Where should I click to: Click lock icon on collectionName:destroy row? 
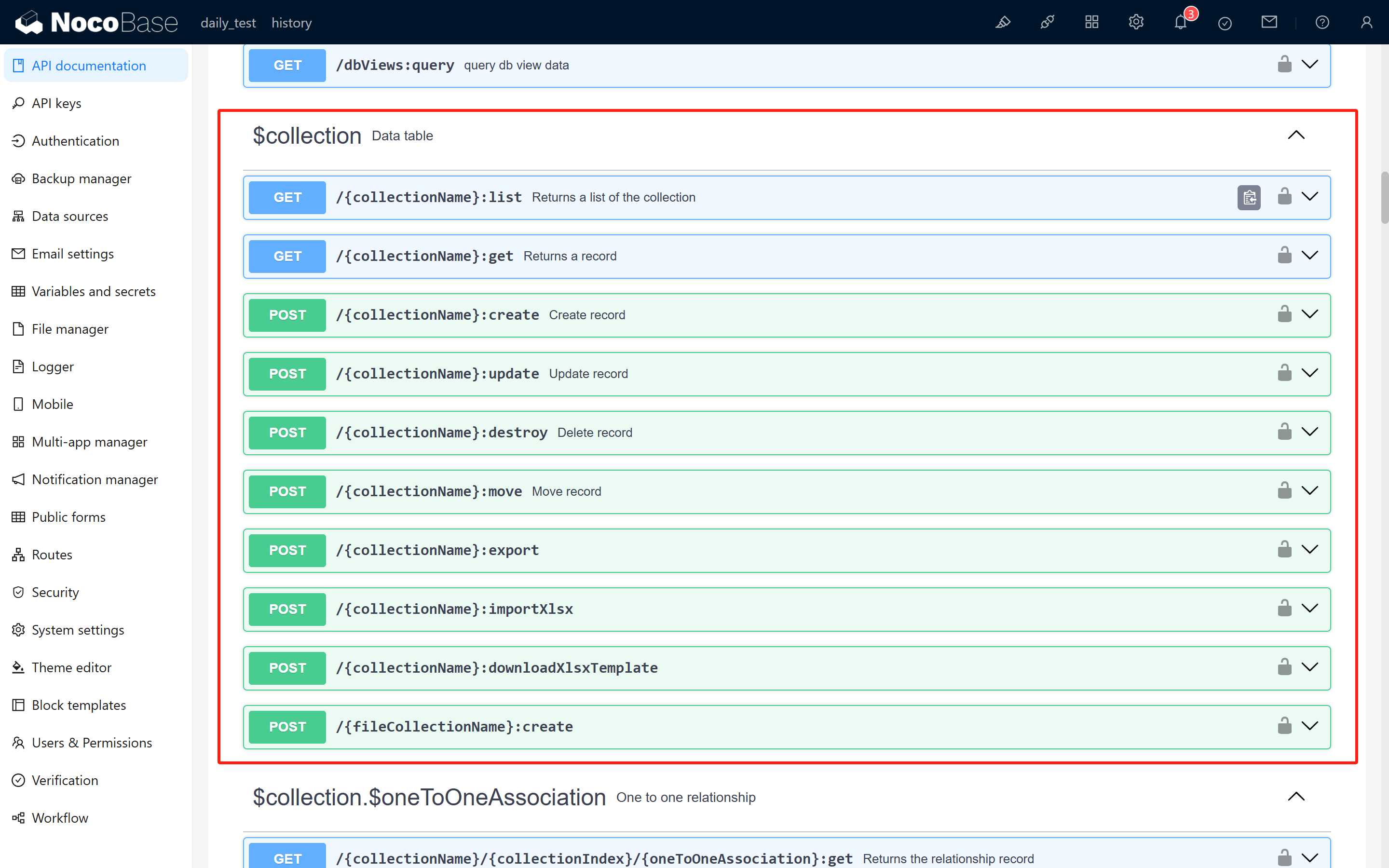click(1284, 432)
